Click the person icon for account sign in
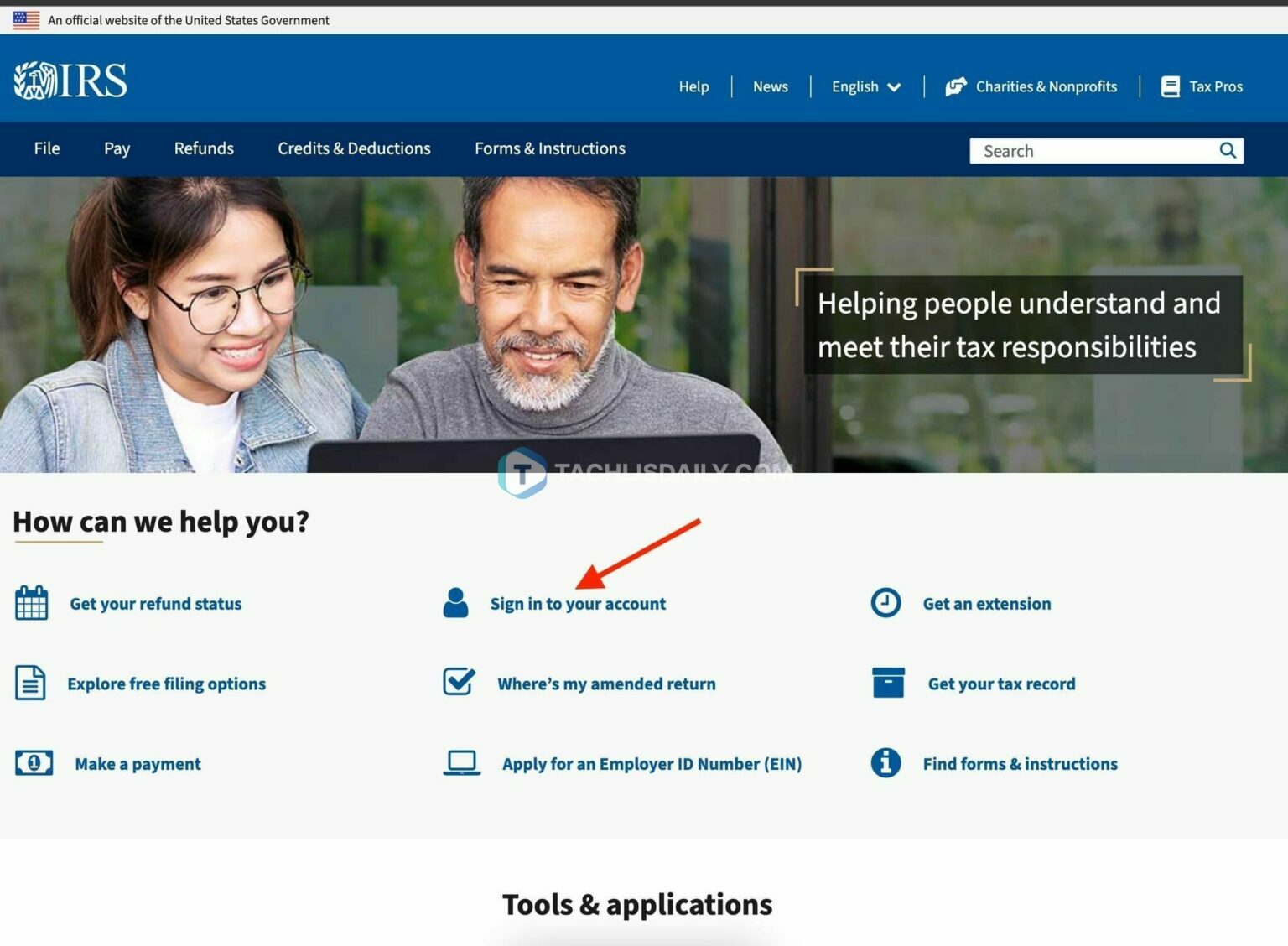The height and width of the screenshot is (946, 1288). (455, 602)
